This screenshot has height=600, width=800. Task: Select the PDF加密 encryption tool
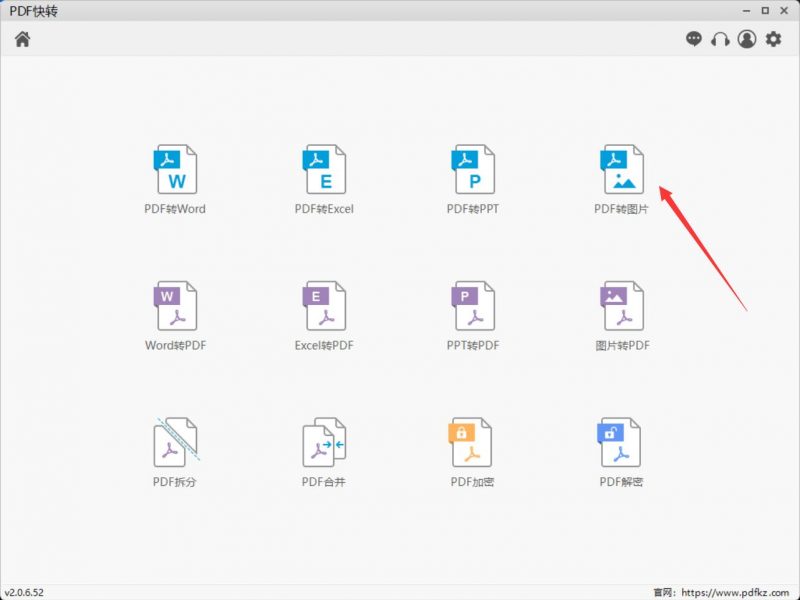pos(472,442)
